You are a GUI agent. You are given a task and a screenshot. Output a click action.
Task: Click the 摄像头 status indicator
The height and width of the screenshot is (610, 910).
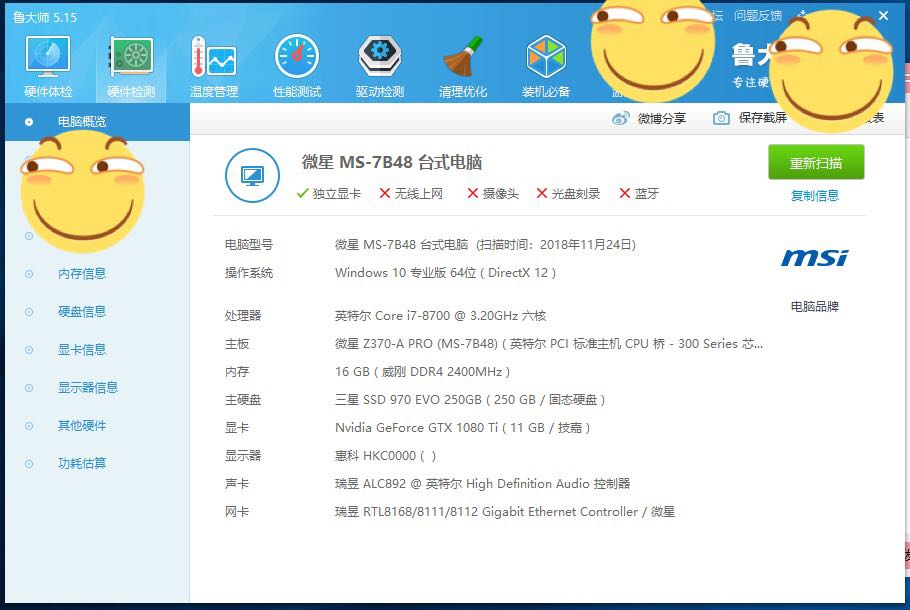coord(493,193)
